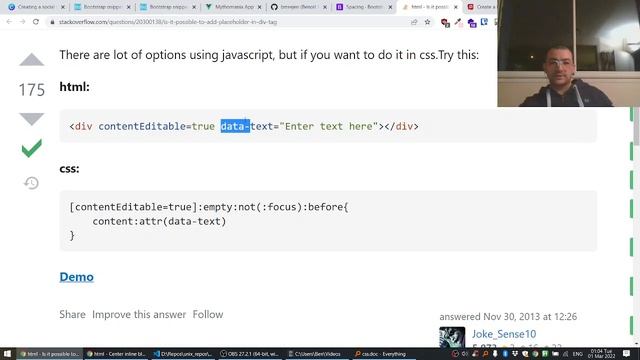
Task: Click the purple extension icon in toolbar
Action: coord(472,23)
